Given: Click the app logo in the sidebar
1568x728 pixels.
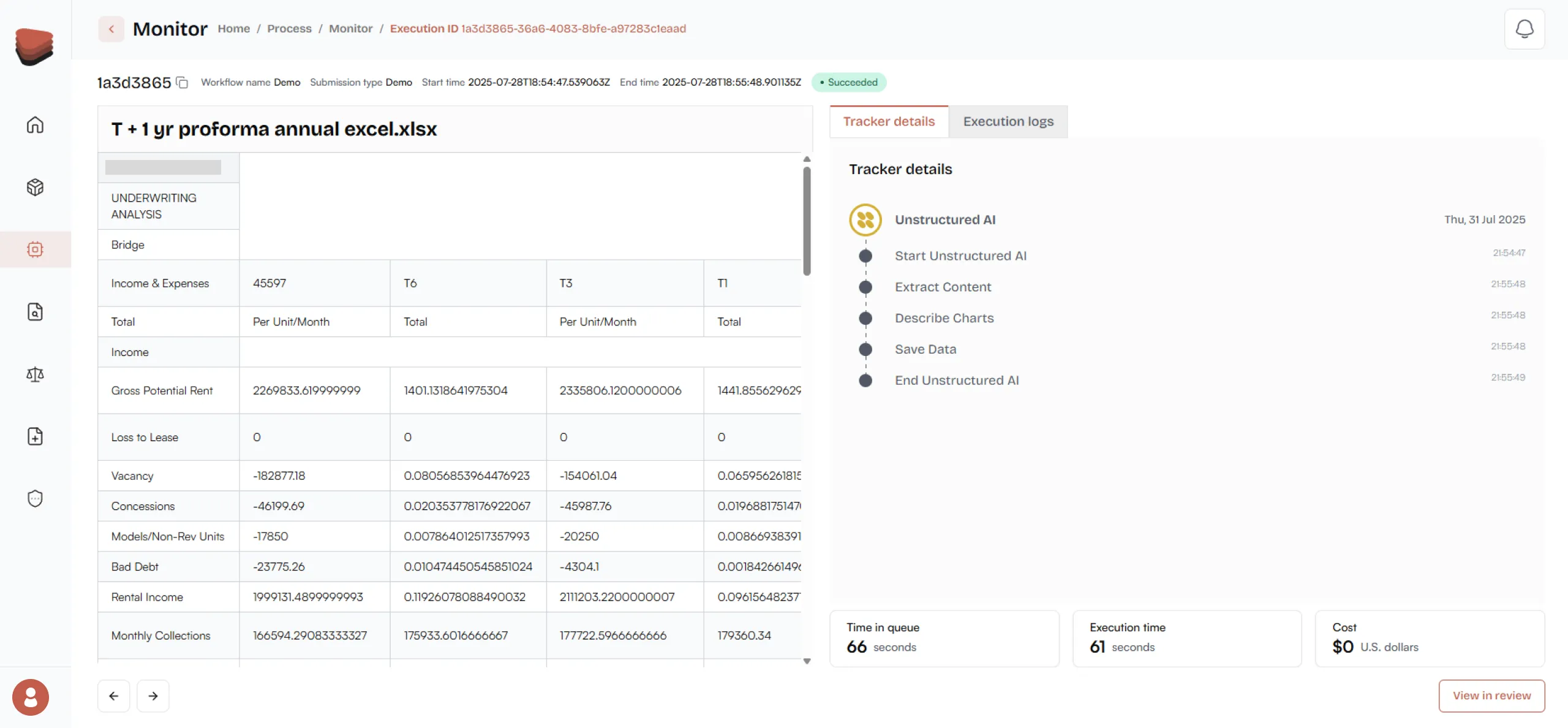Looking at the screenshot, I should point(34,47).
